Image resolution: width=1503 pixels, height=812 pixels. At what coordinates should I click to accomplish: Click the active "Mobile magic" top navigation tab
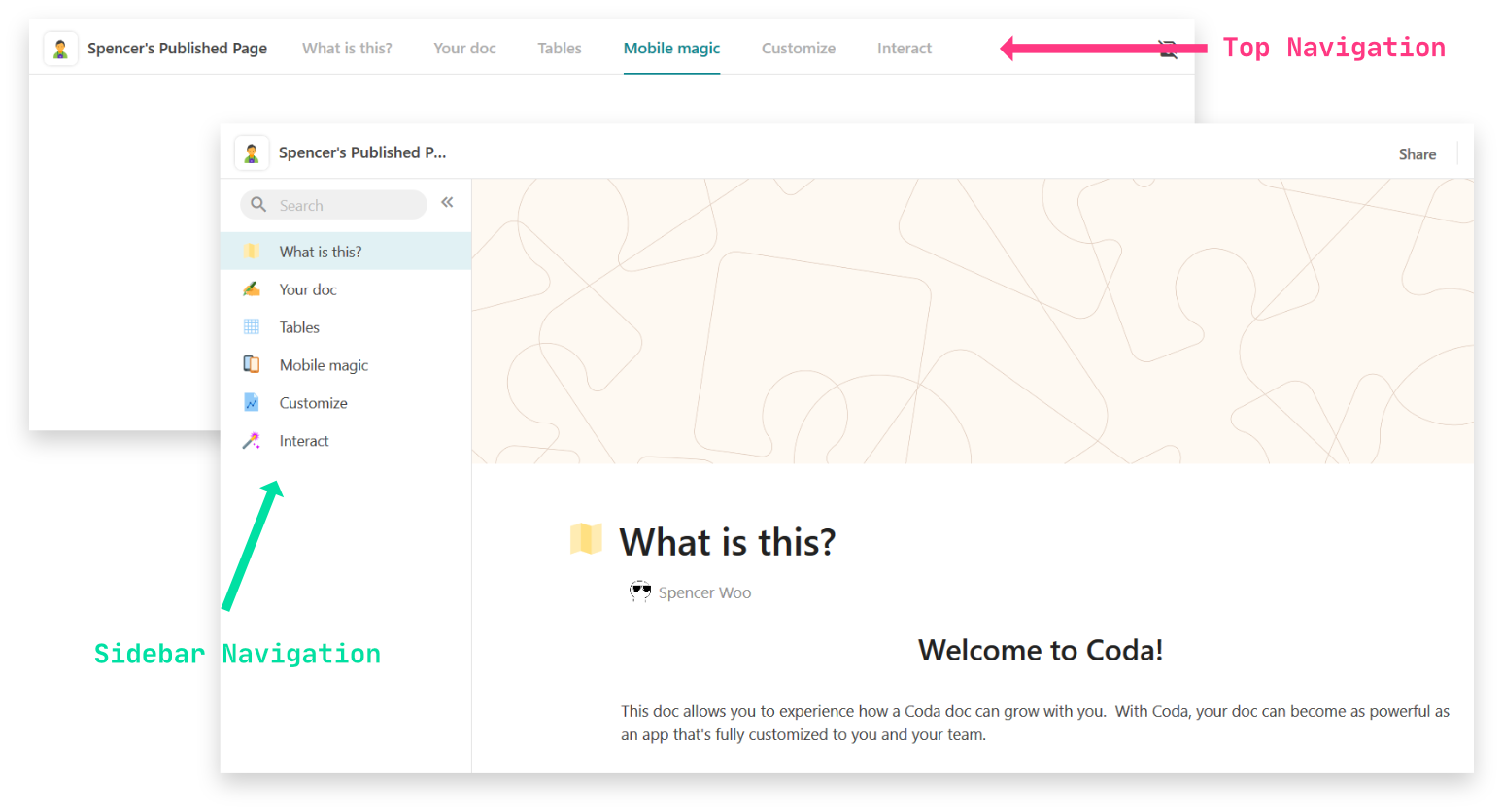point(671,49)
